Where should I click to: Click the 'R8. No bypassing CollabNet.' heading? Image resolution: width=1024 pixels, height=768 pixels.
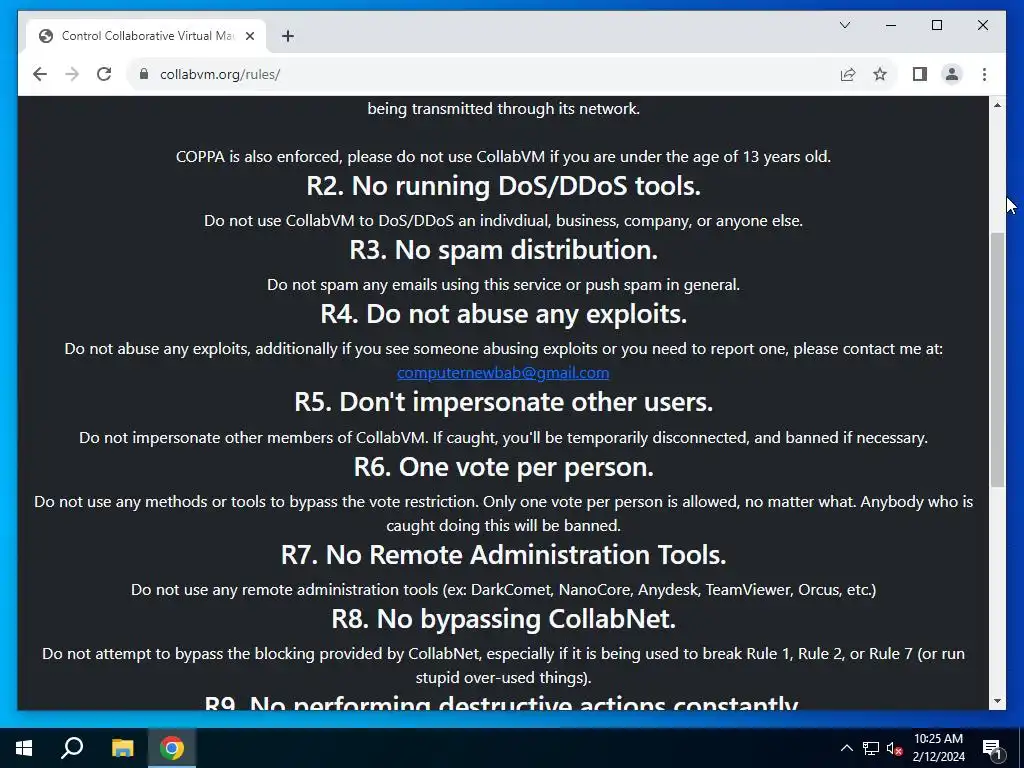coord(504,618)
